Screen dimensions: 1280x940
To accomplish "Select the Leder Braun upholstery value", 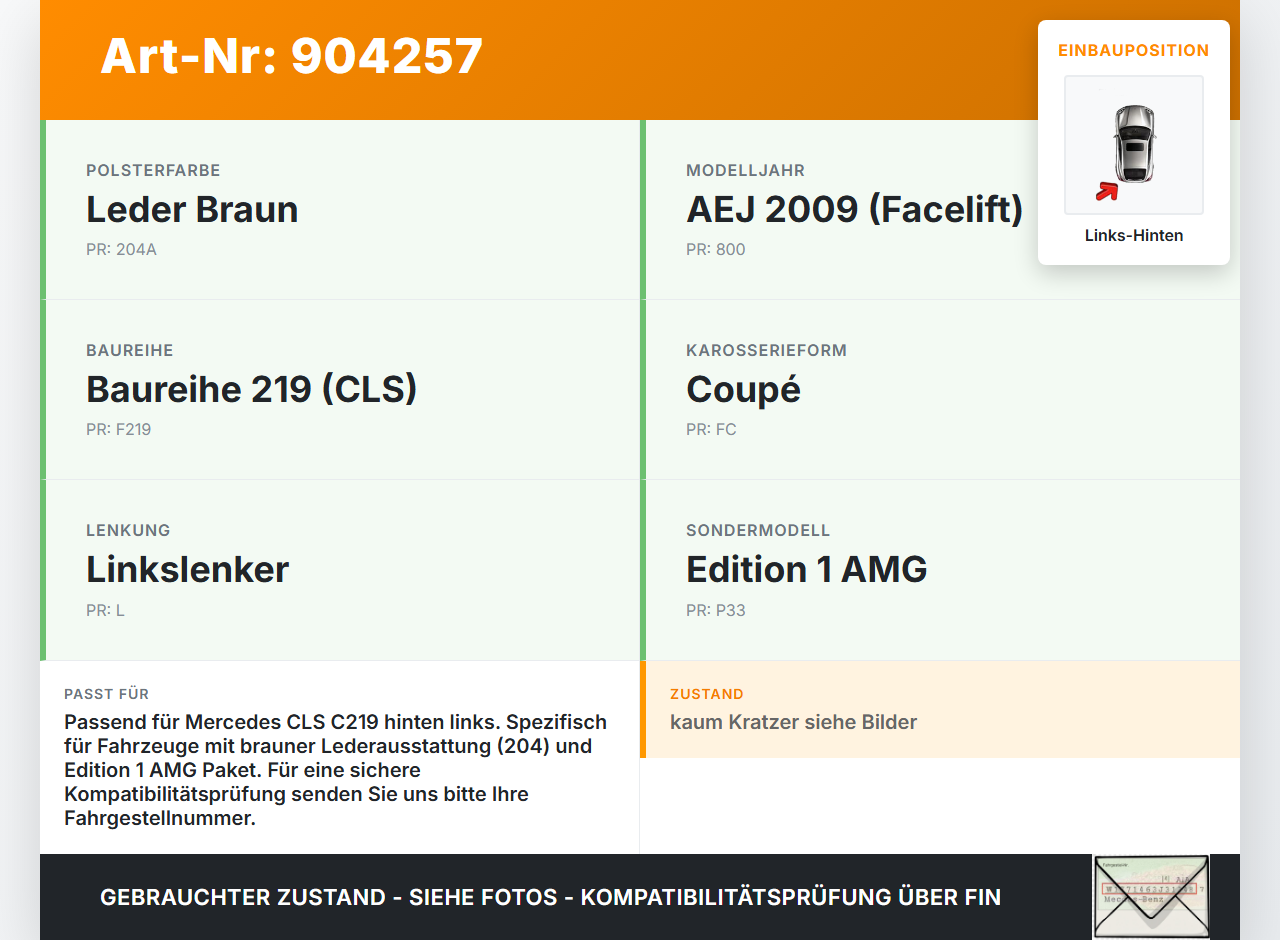I will (192, 210).
